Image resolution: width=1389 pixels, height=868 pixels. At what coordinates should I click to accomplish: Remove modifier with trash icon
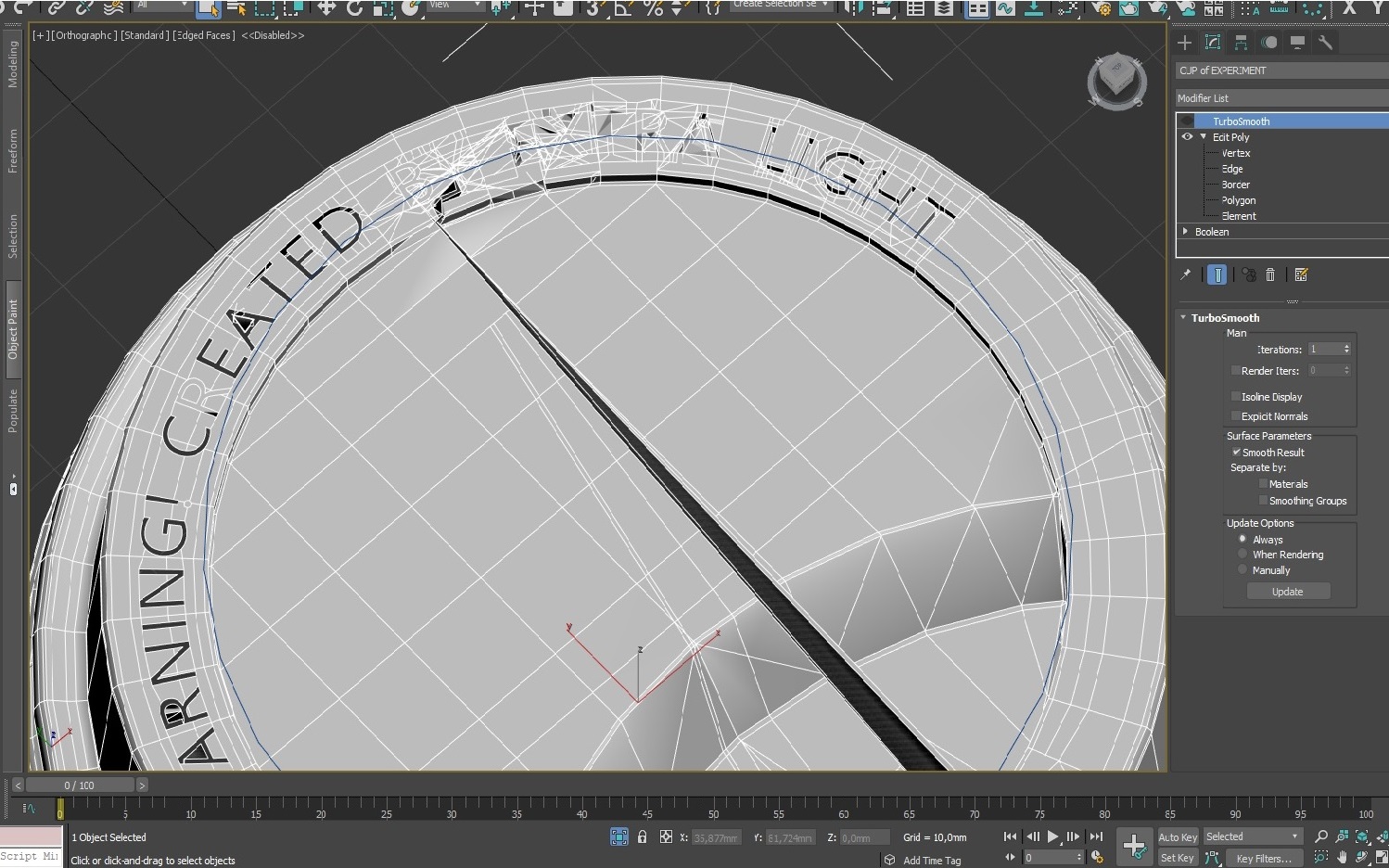1270,274
